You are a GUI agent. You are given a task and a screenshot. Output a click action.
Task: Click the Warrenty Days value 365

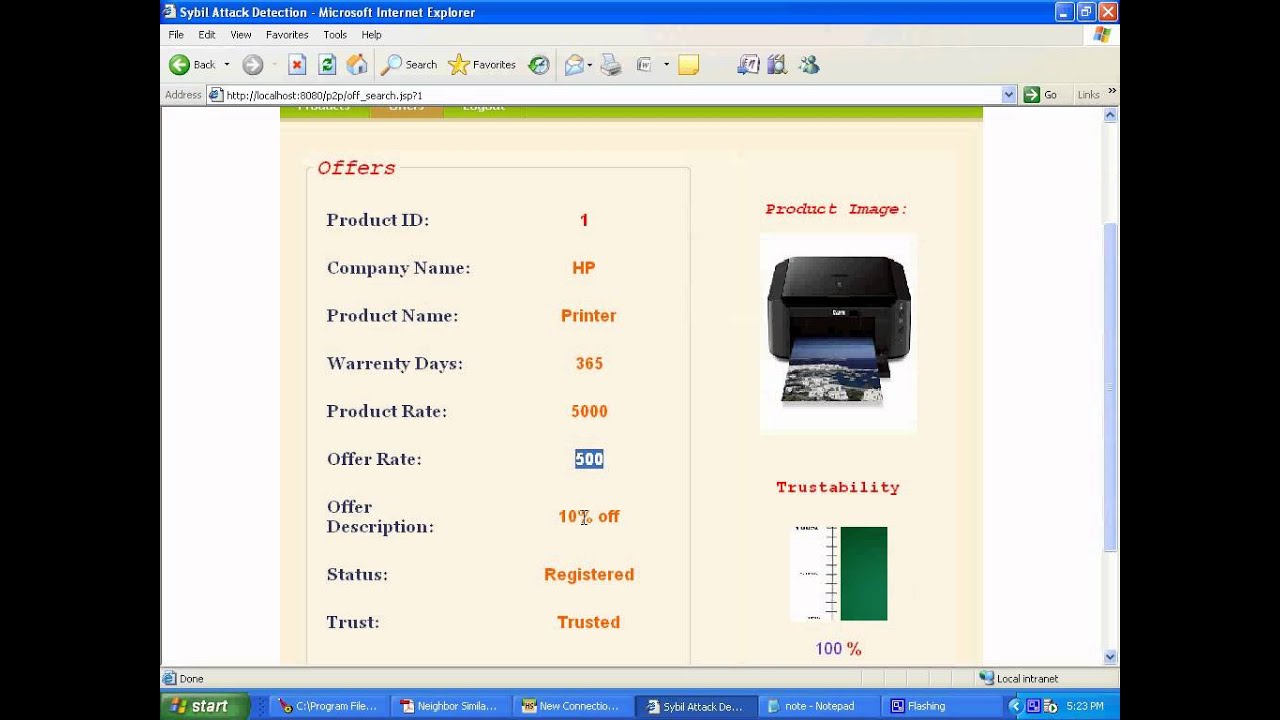click(589, 363)
